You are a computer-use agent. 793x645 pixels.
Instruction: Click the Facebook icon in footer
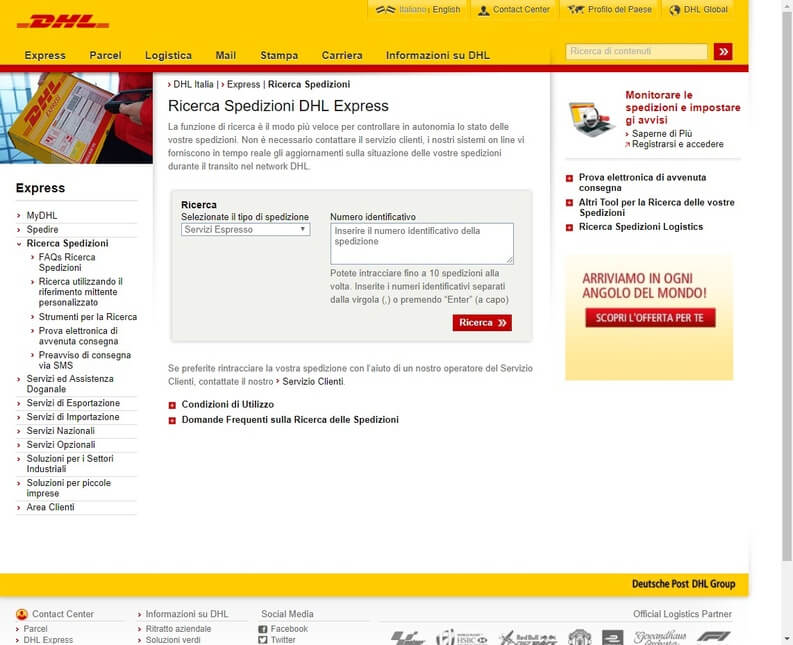point(262,629)
